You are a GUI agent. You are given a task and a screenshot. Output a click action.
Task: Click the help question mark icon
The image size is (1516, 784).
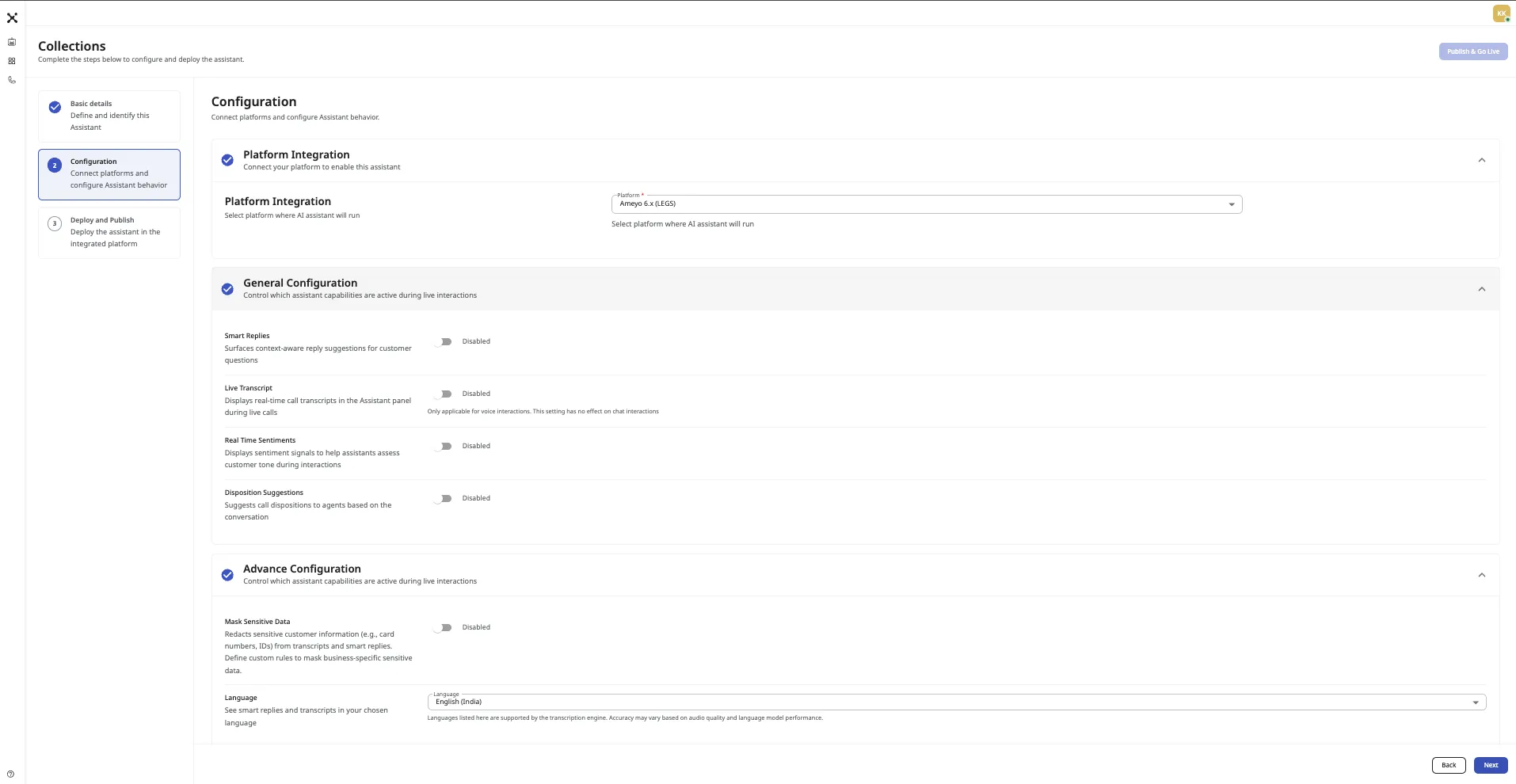coord(10,774)
